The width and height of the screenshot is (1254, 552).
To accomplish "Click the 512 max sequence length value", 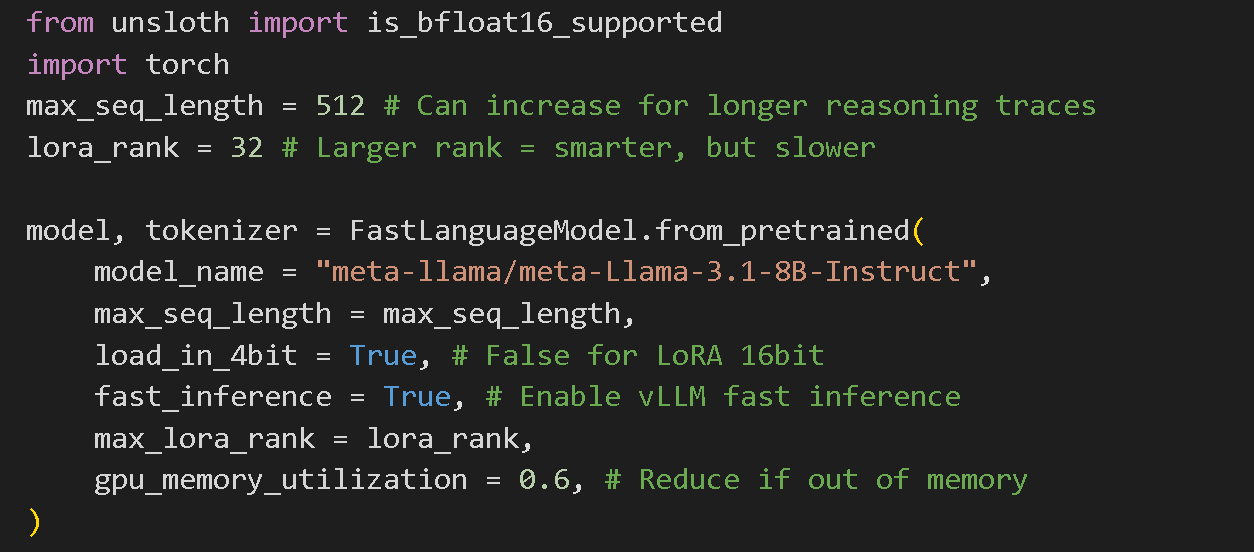I will coord(341,106).
